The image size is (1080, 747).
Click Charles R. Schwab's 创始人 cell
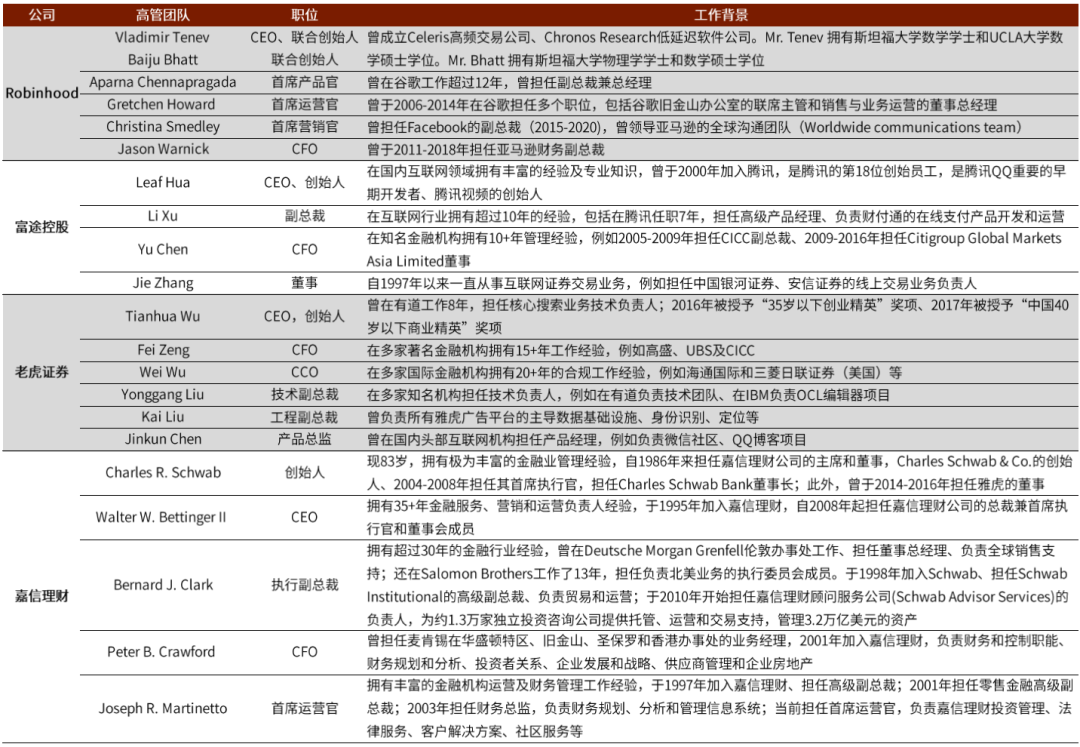point(304,472)
